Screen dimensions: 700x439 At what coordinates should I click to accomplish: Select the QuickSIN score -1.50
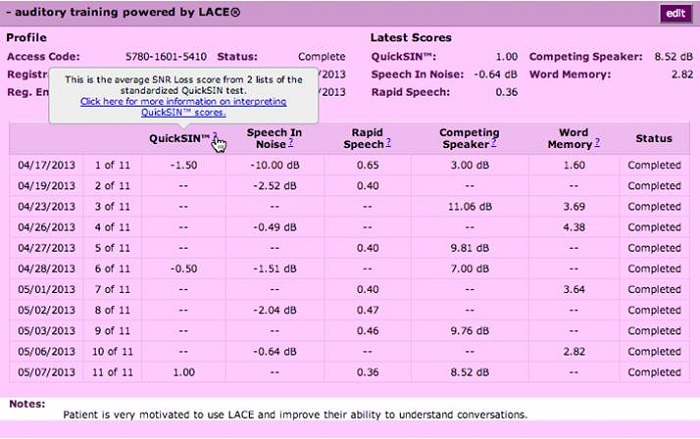tap(183, 165)
